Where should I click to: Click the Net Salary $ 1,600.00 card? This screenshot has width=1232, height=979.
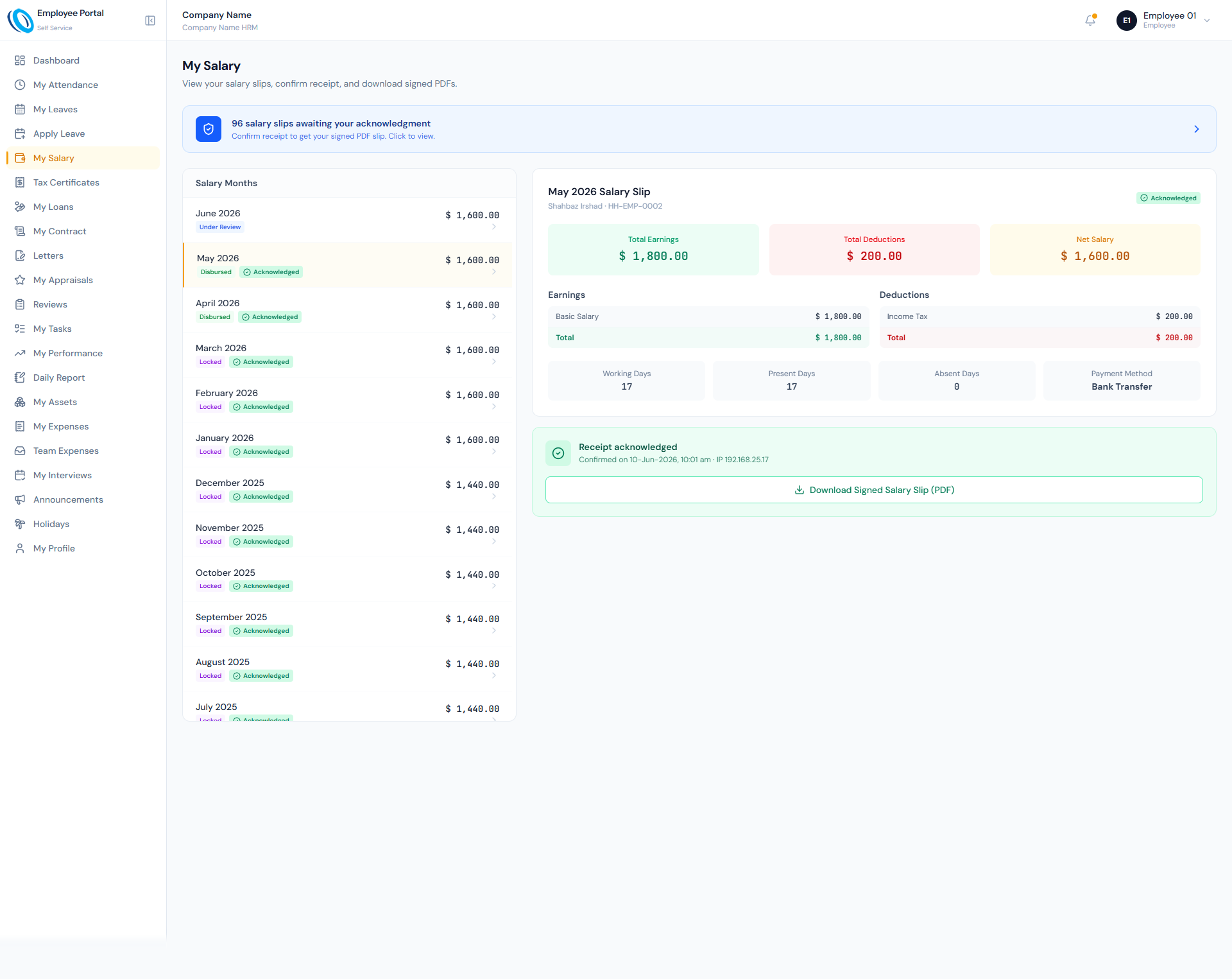1095,250
